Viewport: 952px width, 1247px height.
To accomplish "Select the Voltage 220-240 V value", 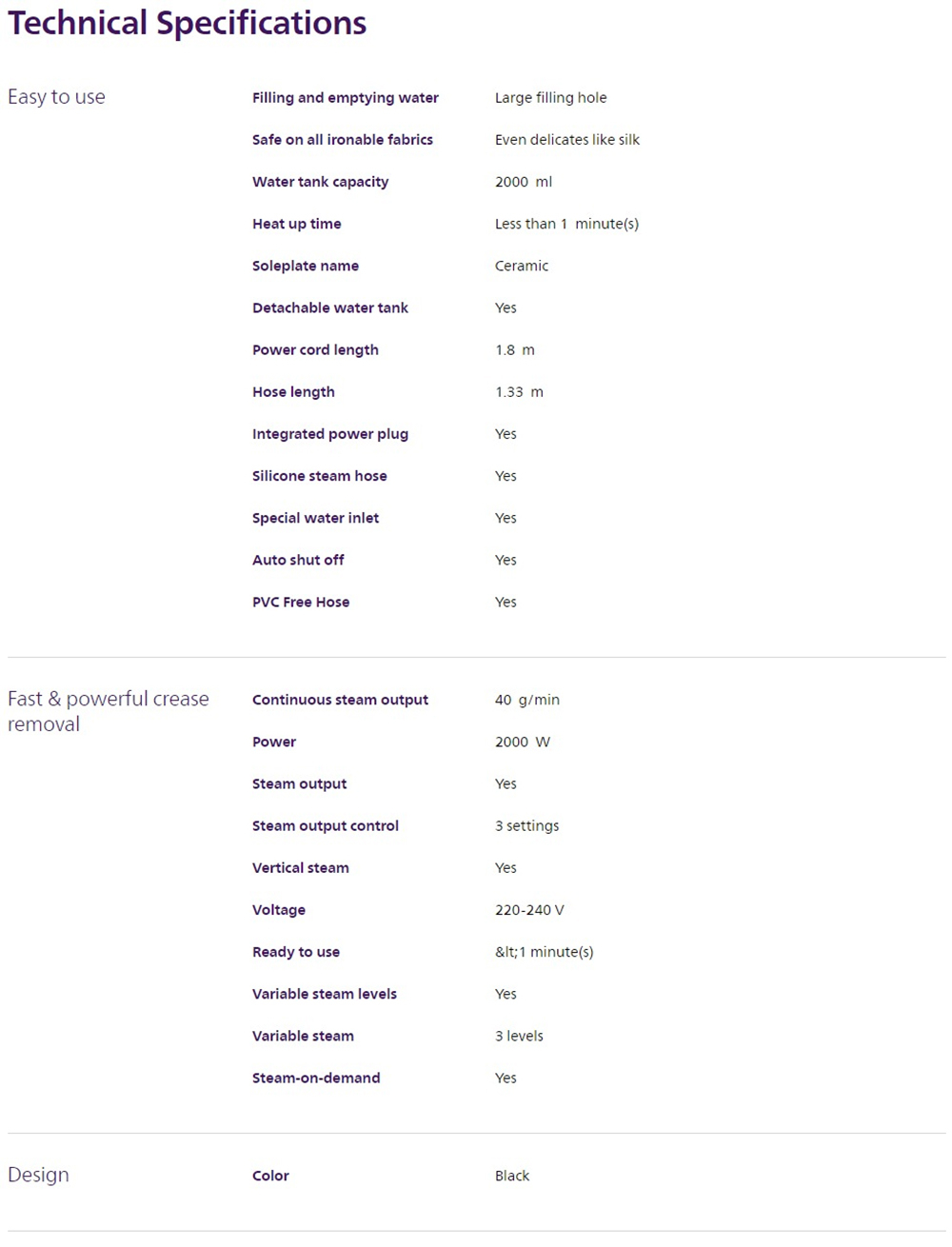I will click(x=529, y=910).
